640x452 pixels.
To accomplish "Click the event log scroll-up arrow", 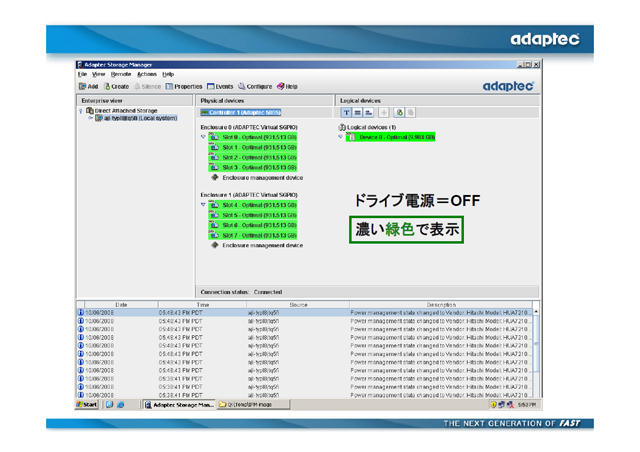I will click(x=536, y=312).
